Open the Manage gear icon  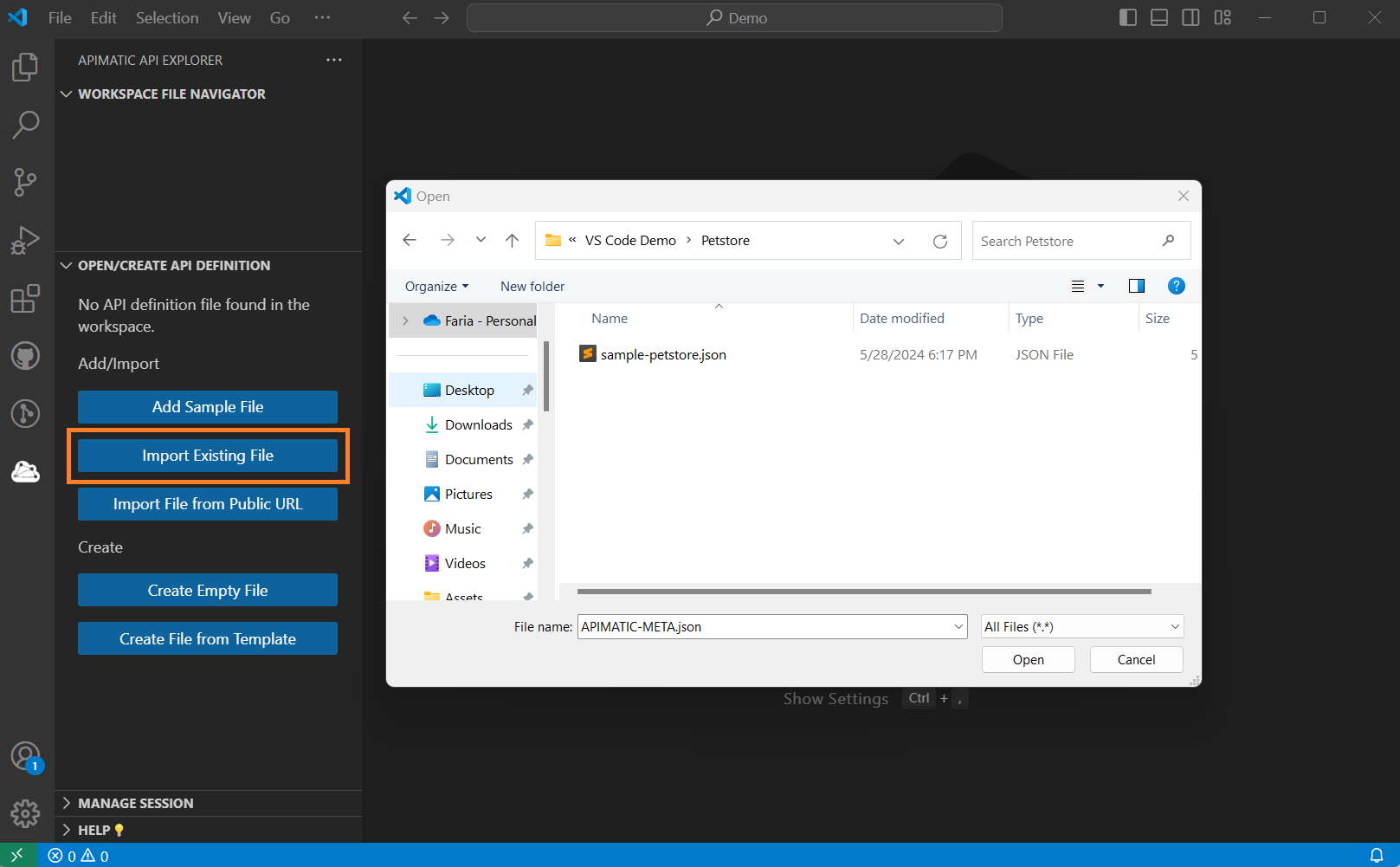(25, 813)
